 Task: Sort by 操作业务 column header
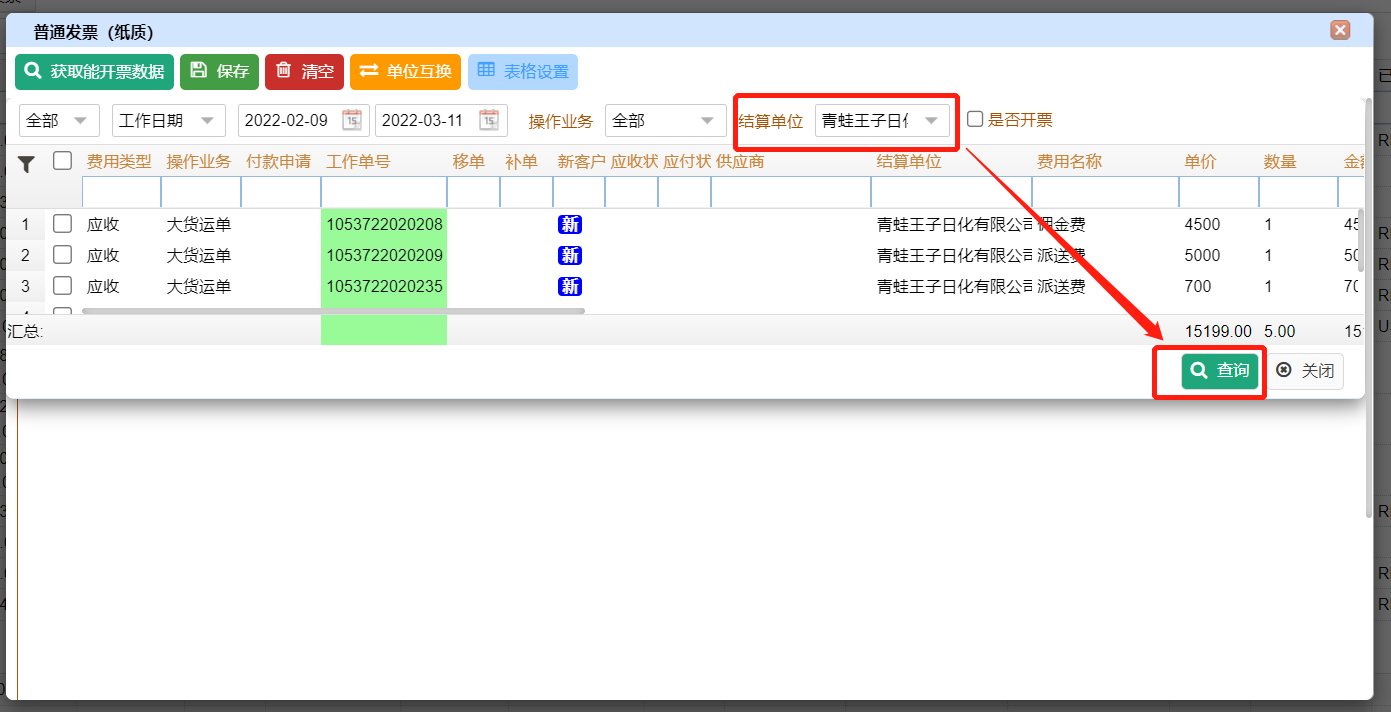click(x=199, y=161)
